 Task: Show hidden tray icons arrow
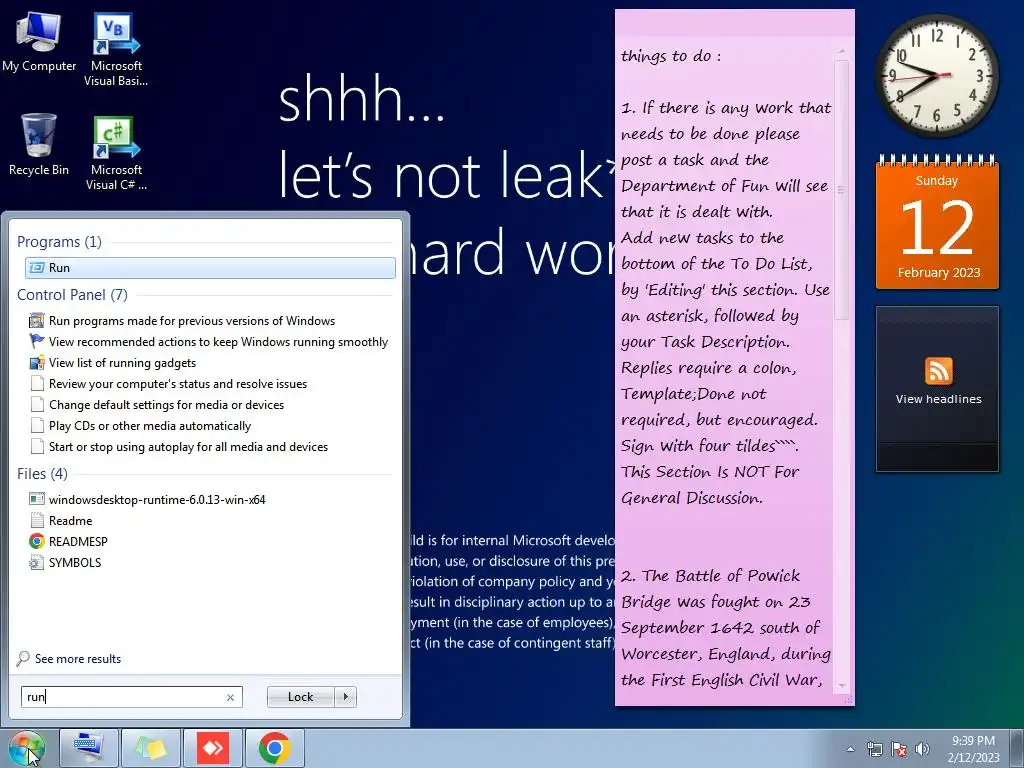pyautogui.click(x=850, y=749)
